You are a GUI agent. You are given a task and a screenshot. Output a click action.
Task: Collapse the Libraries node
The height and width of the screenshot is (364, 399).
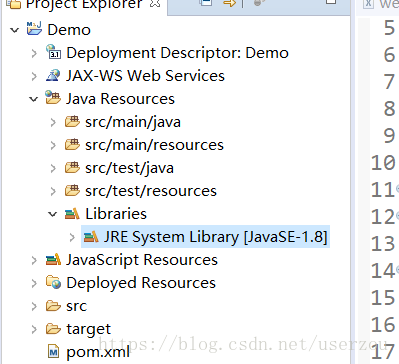pyautogui.click(x=53, y=214)
